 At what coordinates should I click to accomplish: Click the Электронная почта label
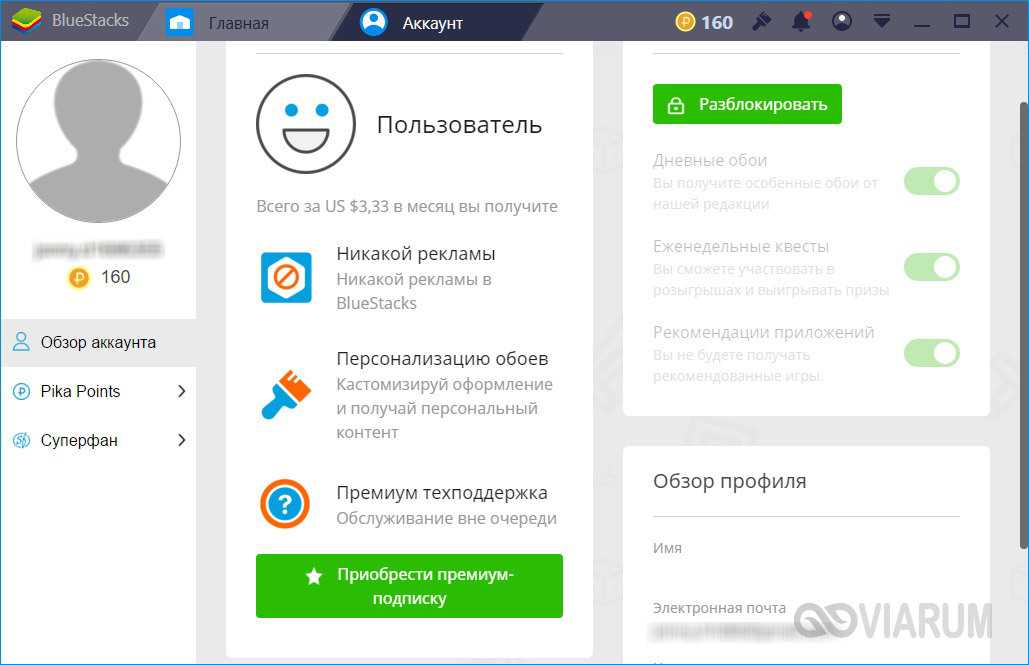(719, 608)
